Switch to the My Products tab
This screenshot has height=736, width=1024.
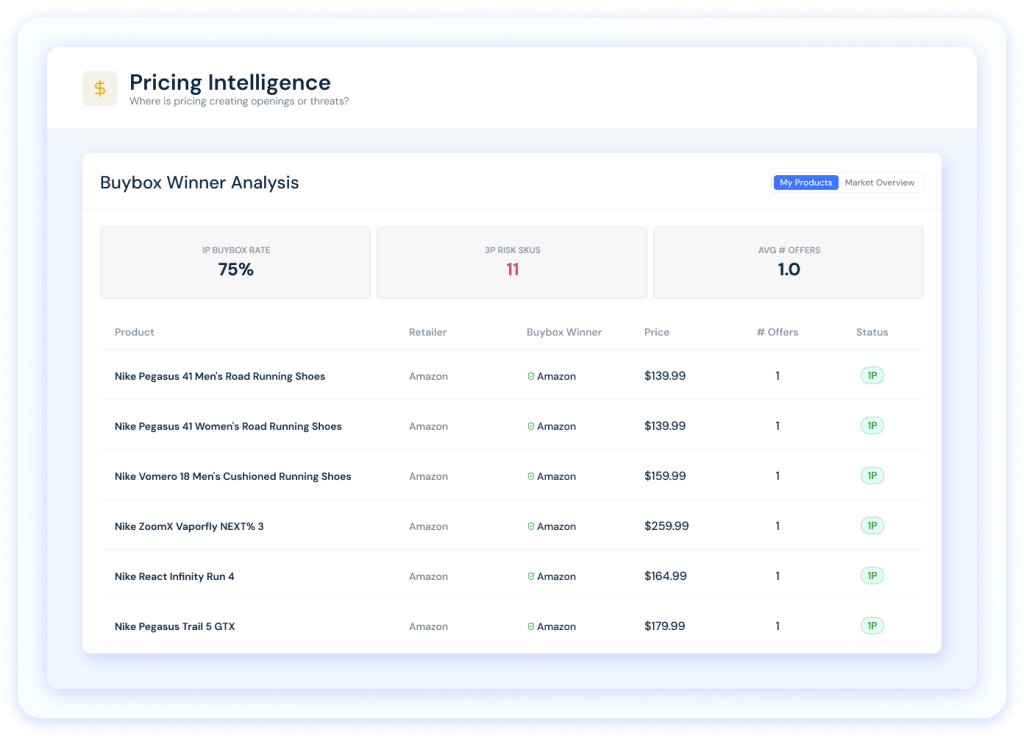[806, 183]
